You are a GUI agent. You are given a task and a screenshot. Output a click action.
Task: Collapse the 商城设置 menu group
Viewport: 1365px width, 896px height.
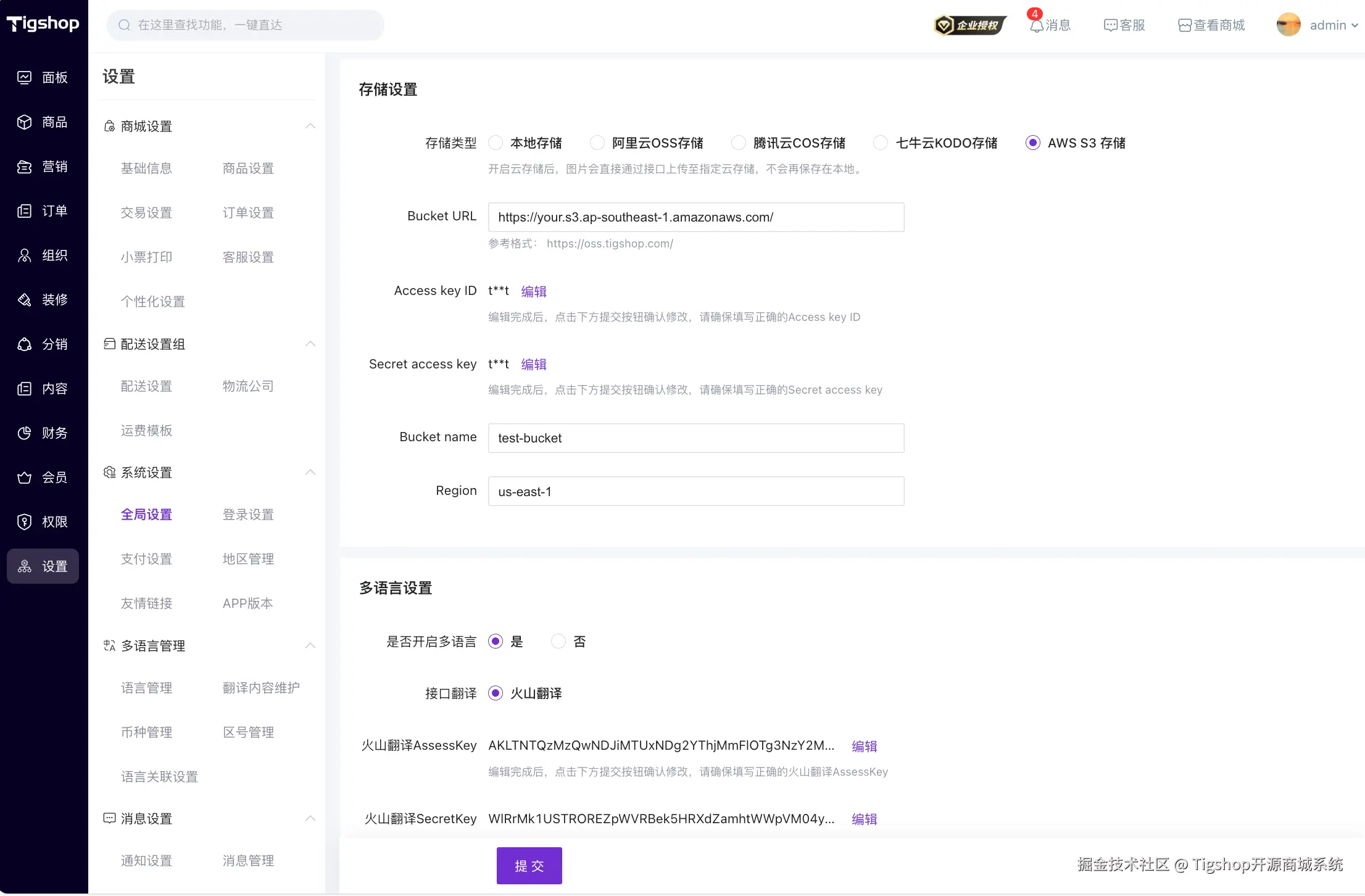click(310, 127)
